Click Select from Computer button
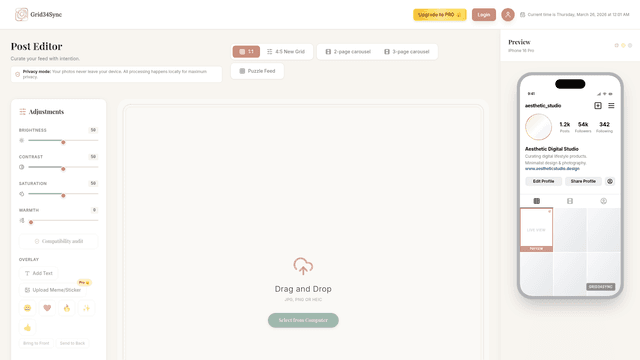Viewport: 640px width, 360px height. coord(303,320)
